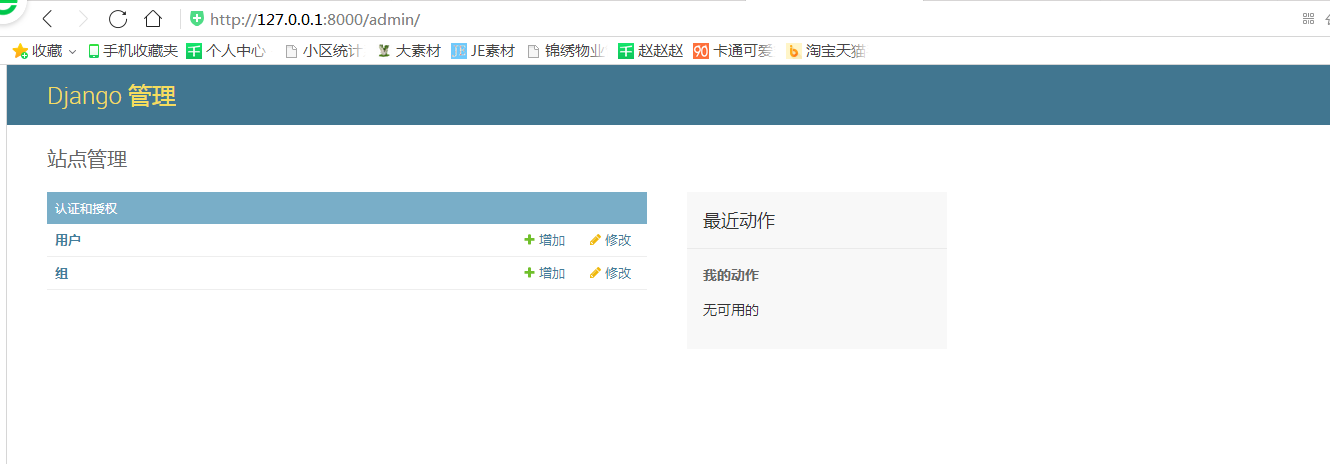
Task: Click 修改 in the 组 row
Action: point(610,273)
